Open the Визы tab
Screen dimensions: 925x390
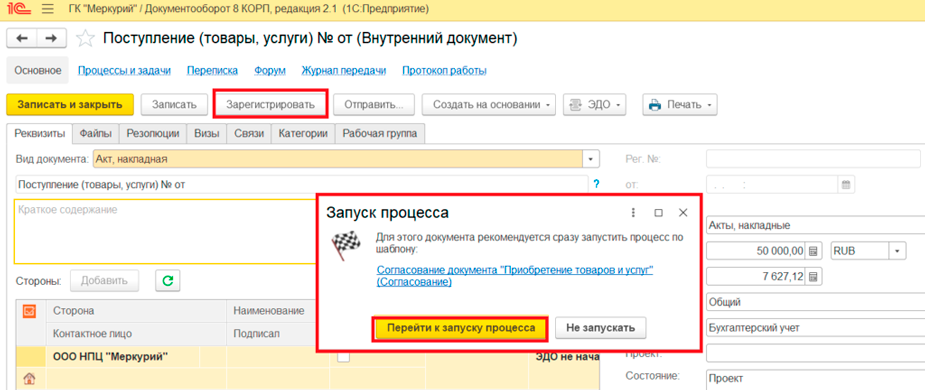[207, 134]
